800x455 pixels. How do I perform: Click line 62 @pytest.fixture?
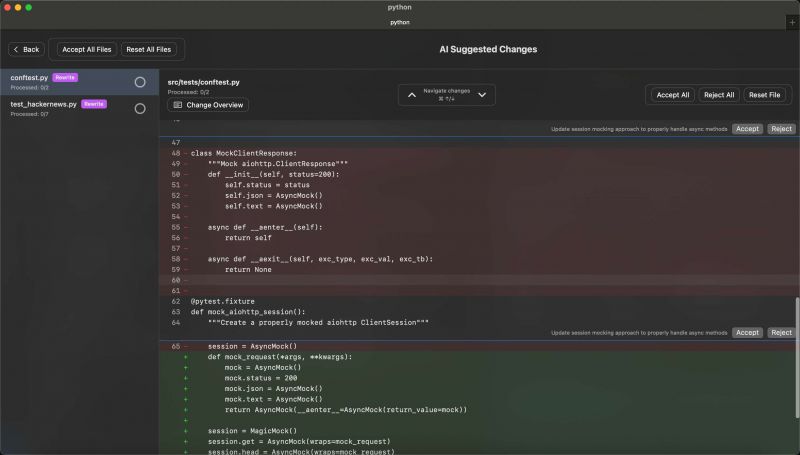[222, 301]
